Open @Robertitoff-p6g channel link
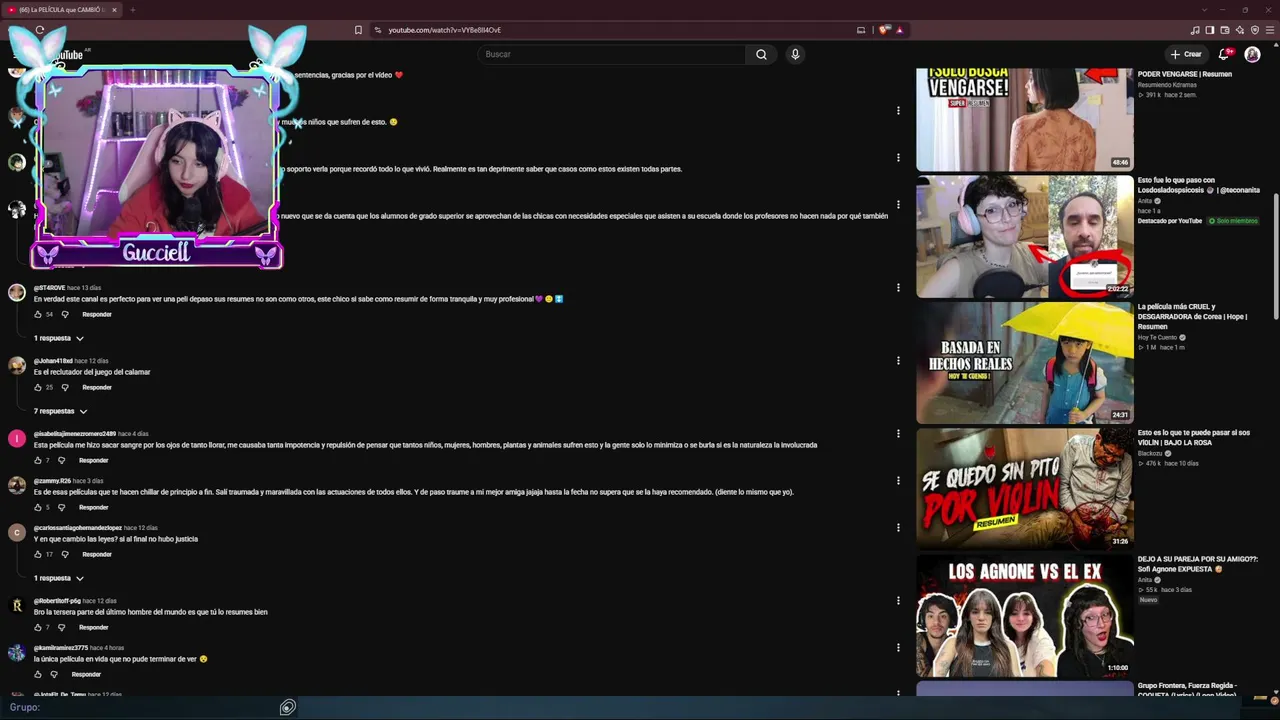This screenshot has width=1280, height=720. pyautogui.click(x=57, y=601)
